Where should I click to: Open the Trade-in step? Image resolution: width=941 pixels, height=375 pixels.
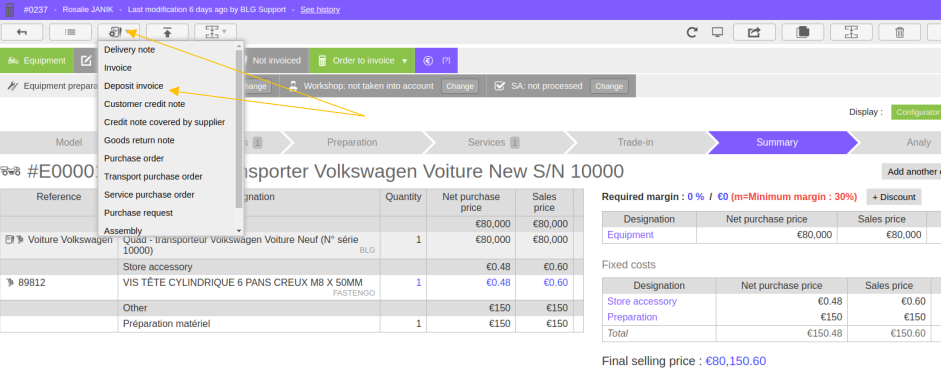636,142
